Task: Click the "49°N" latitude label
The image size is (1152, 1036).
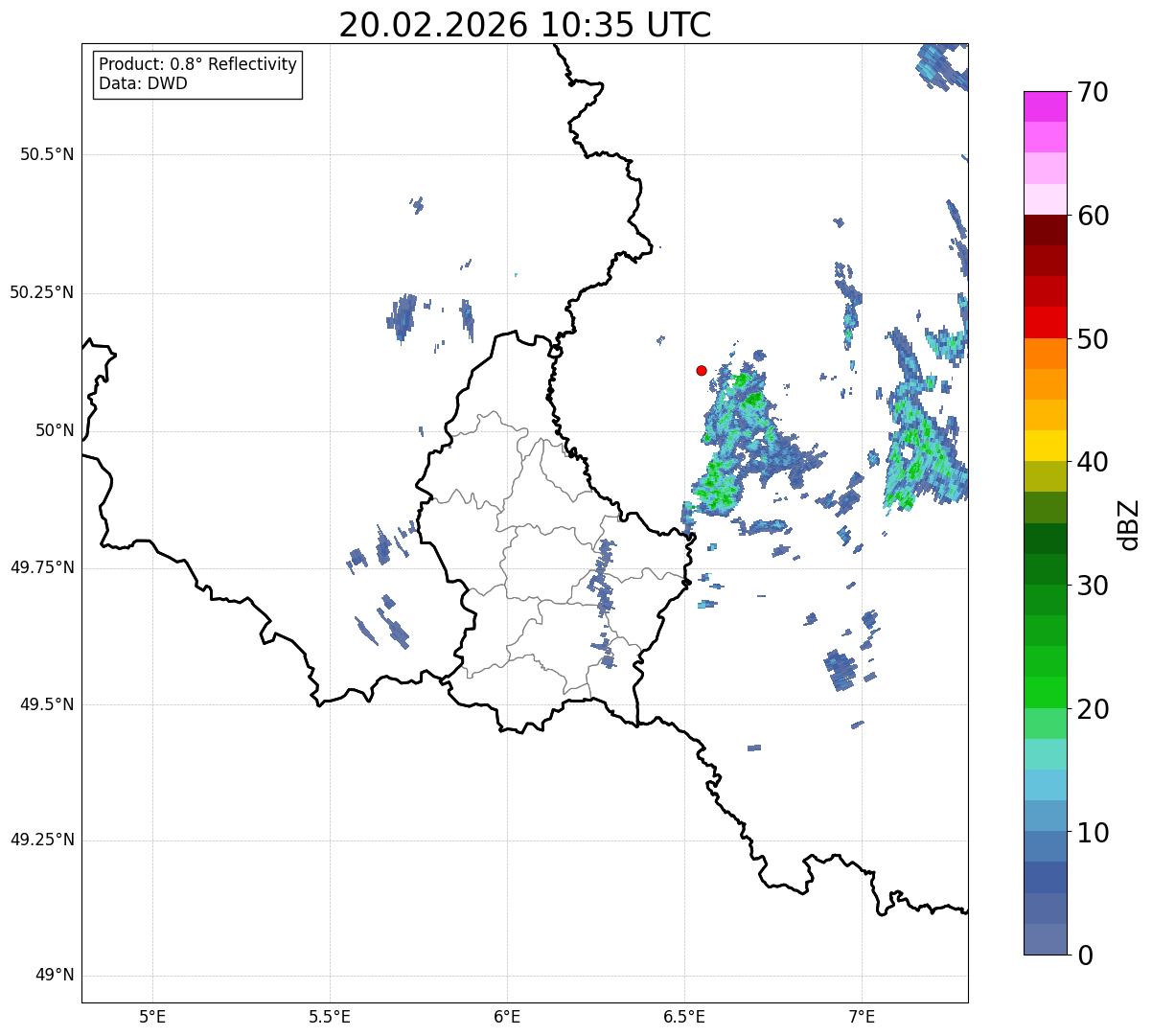Action: tap(55, 976)
